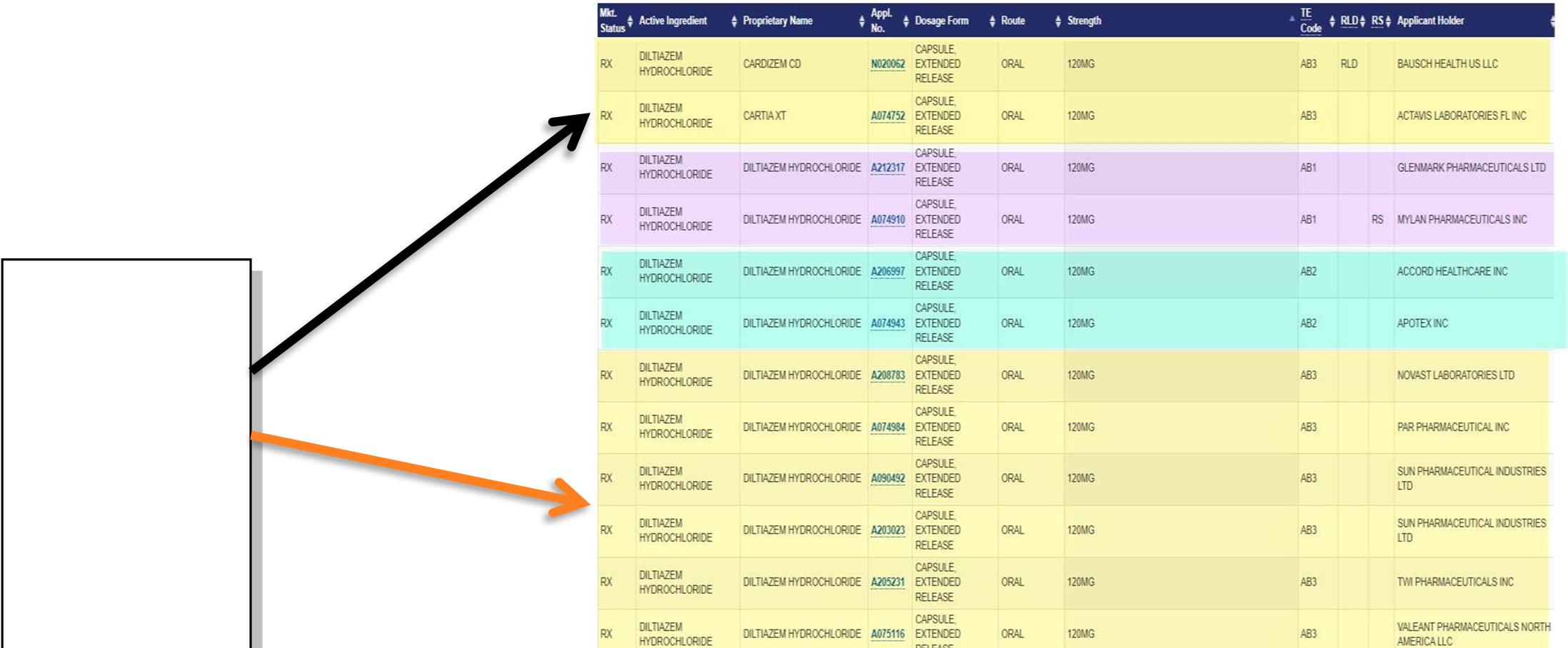Follow link A074984
This screenshot has height=648, width=1568.
888,427
